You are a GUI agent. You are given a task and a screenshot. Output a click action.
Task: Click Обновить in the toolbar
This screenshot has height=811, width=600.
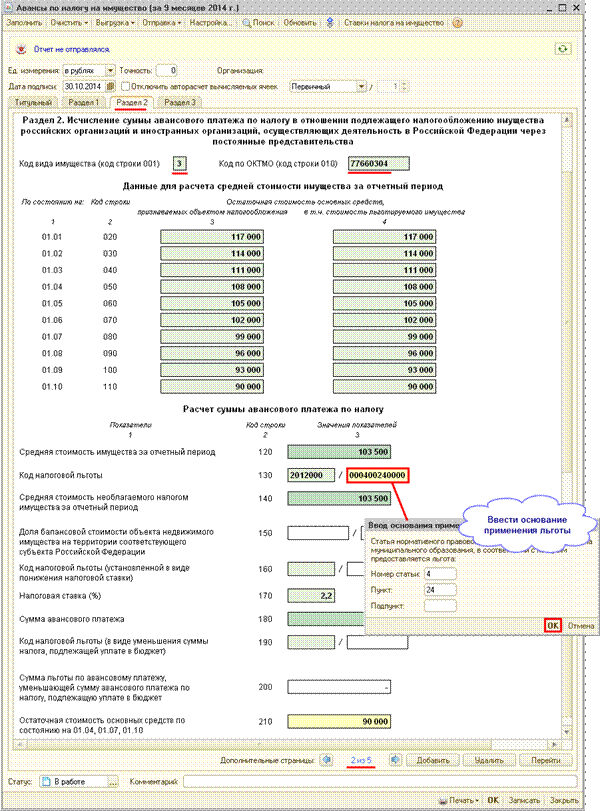(x=300, y=23)
